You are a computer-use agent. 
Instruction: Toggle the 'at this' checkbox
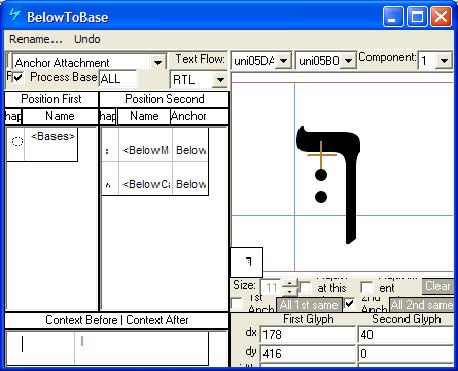pos(305,288)
